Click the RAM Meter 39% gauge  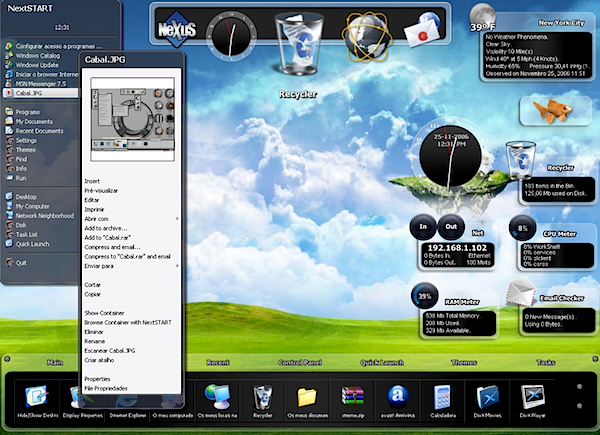tap(424, 296)
